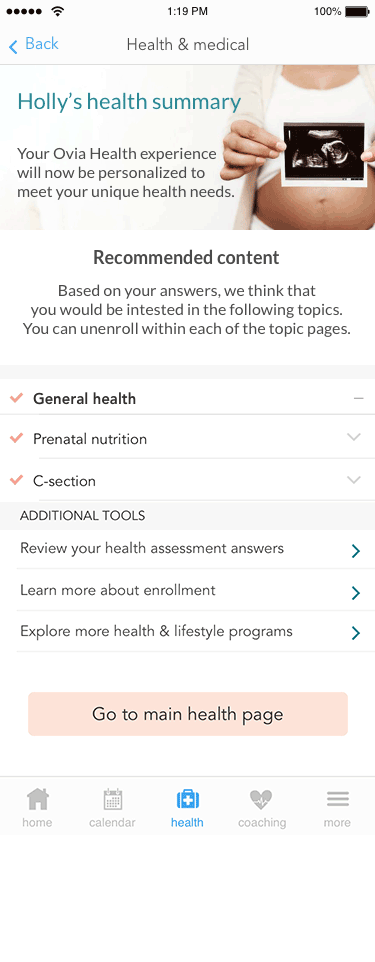The width and height of the screenshot is (375, 962).
Task: Select the health medical kit icon
Action: (x=188, y=799)
